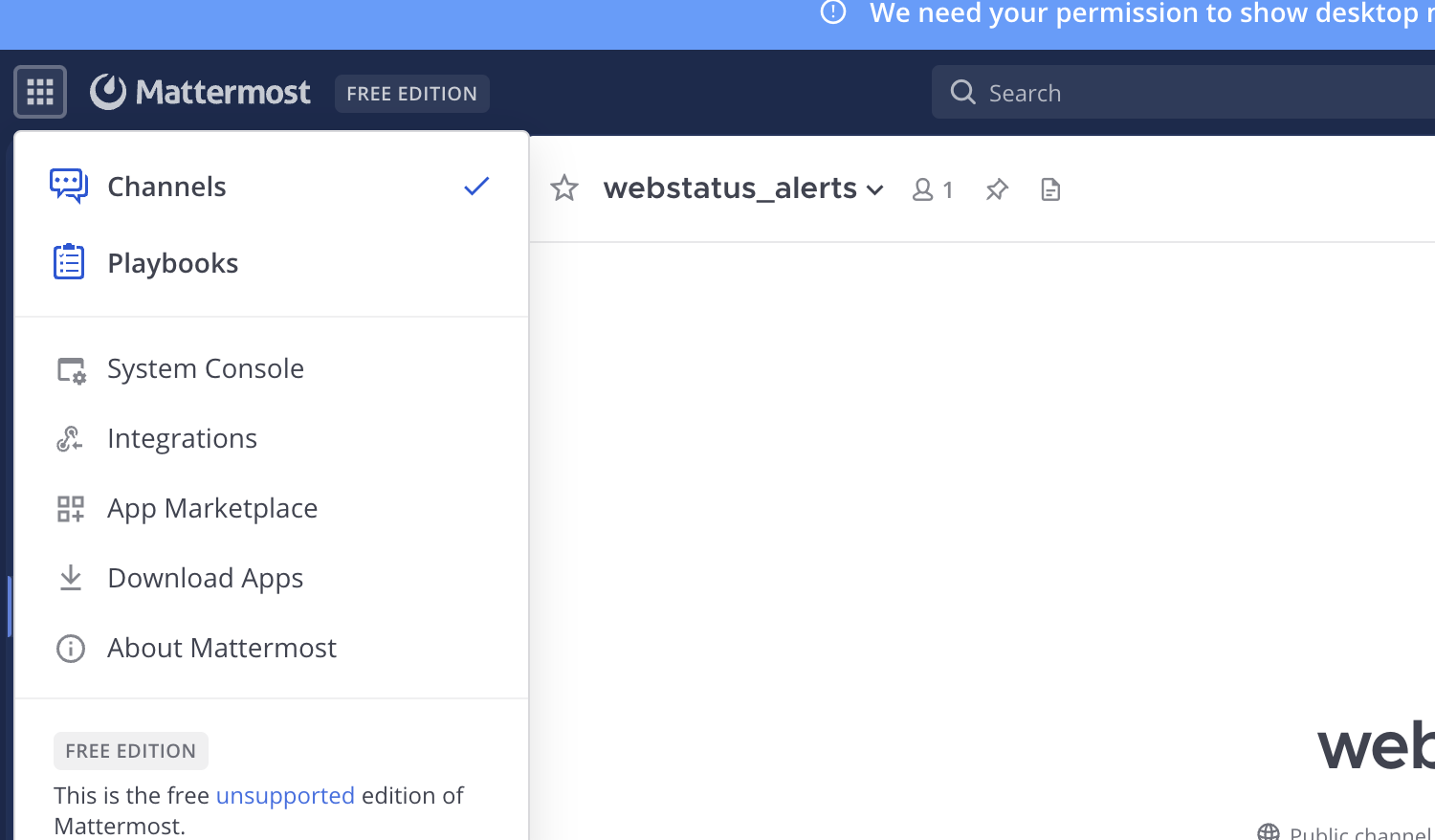Click the Mattermost logo
Image resolution: width=1435 pixels, height=840 pixels.
point(200,92)
